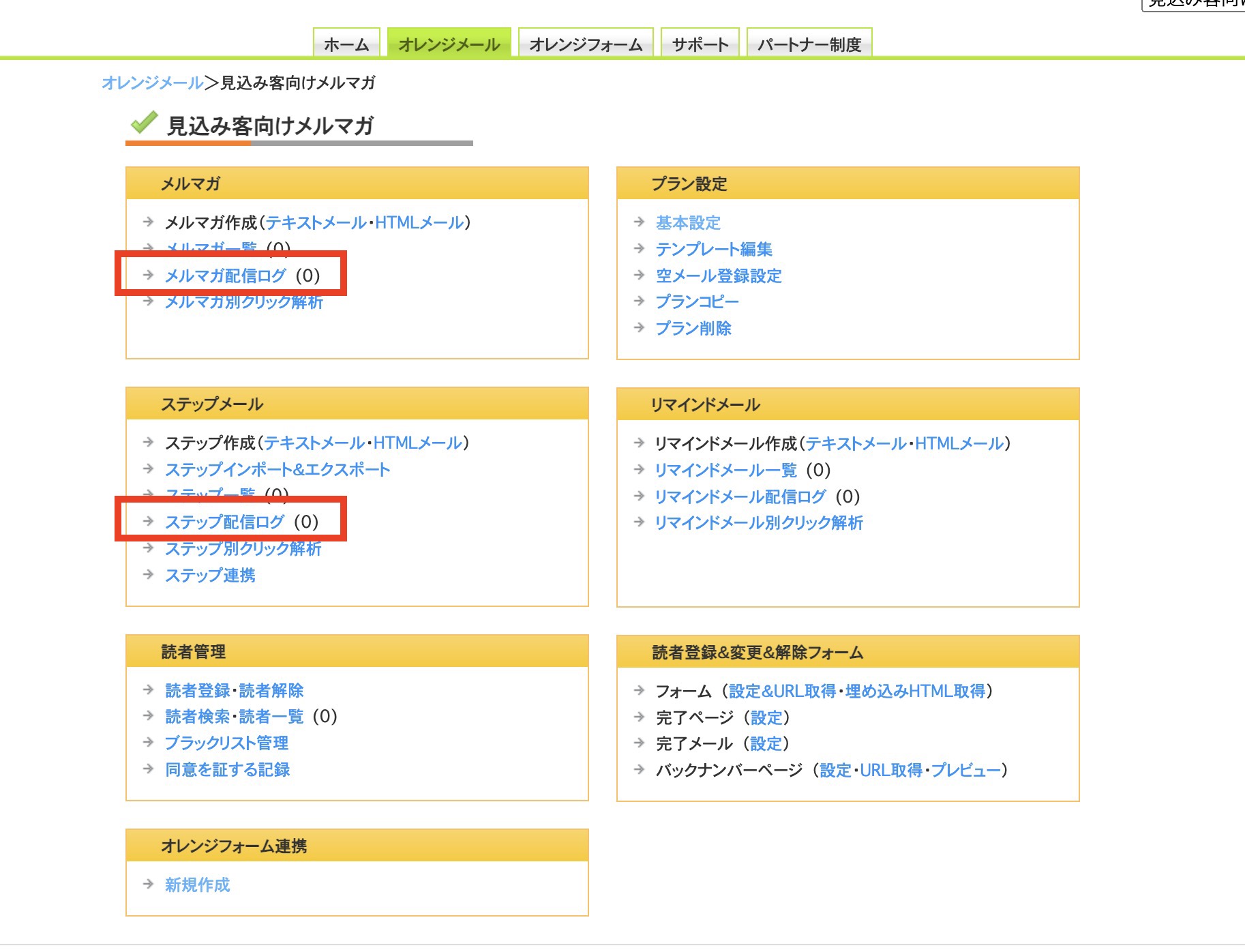The image size is (1245, 952).
Task: Switch to the オレンジメール tab
Action: click(x=449, y=44)
